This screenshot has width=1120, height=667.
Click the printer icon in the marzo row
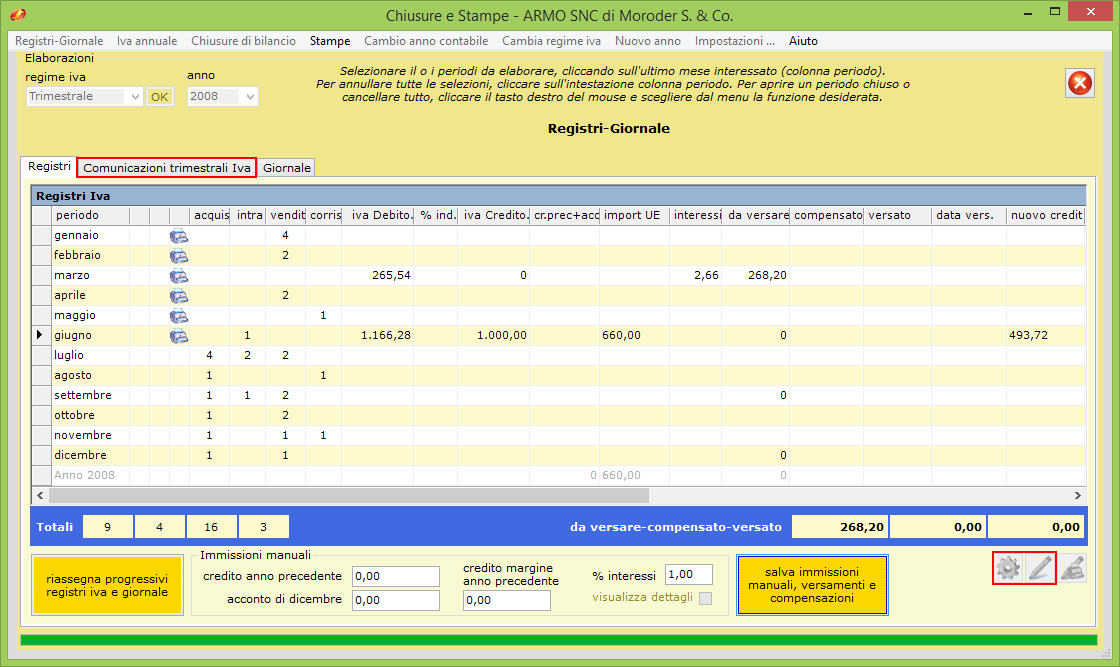179,276
